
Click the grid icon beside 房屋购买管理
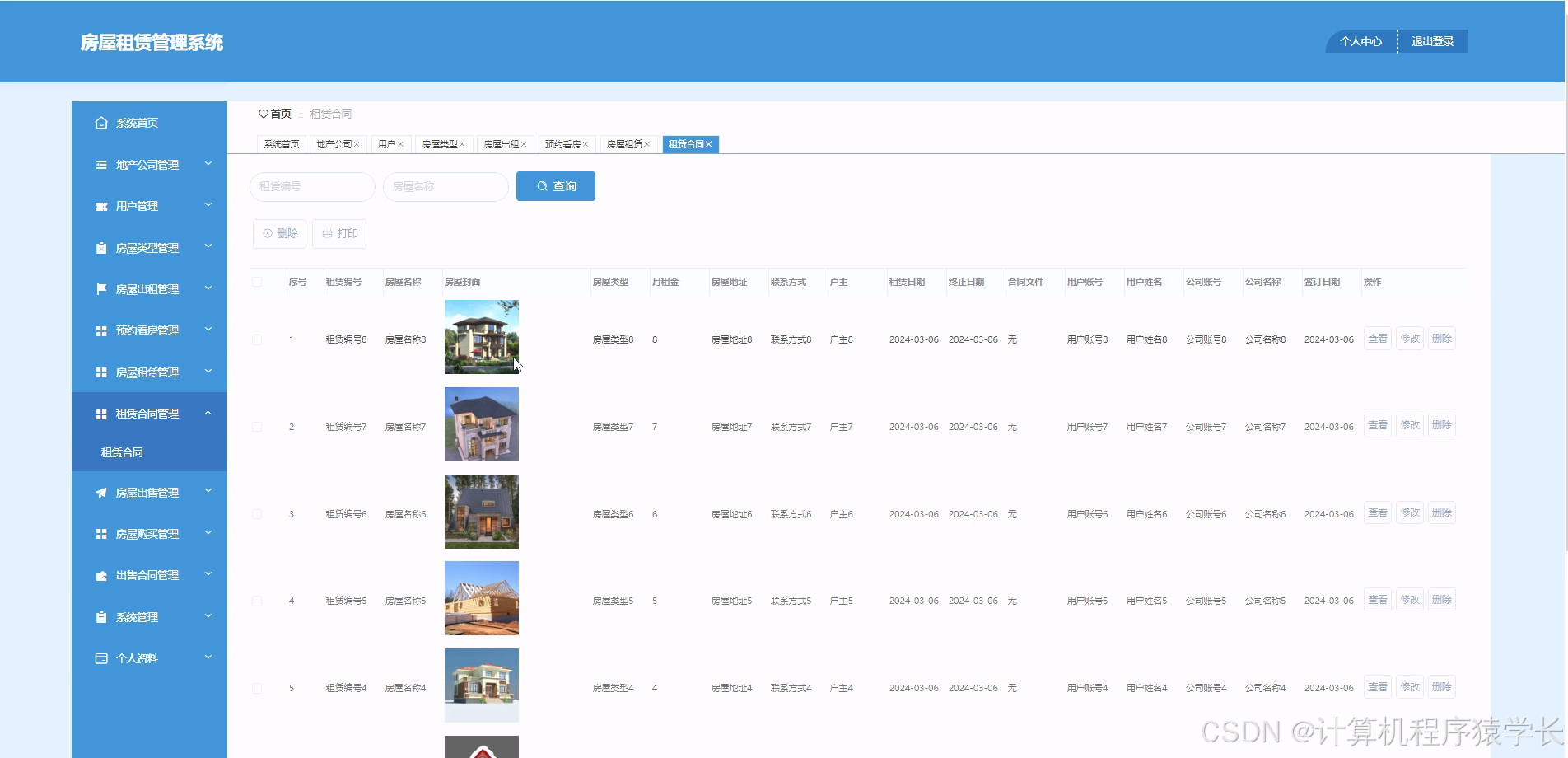[x=101, y=534]
